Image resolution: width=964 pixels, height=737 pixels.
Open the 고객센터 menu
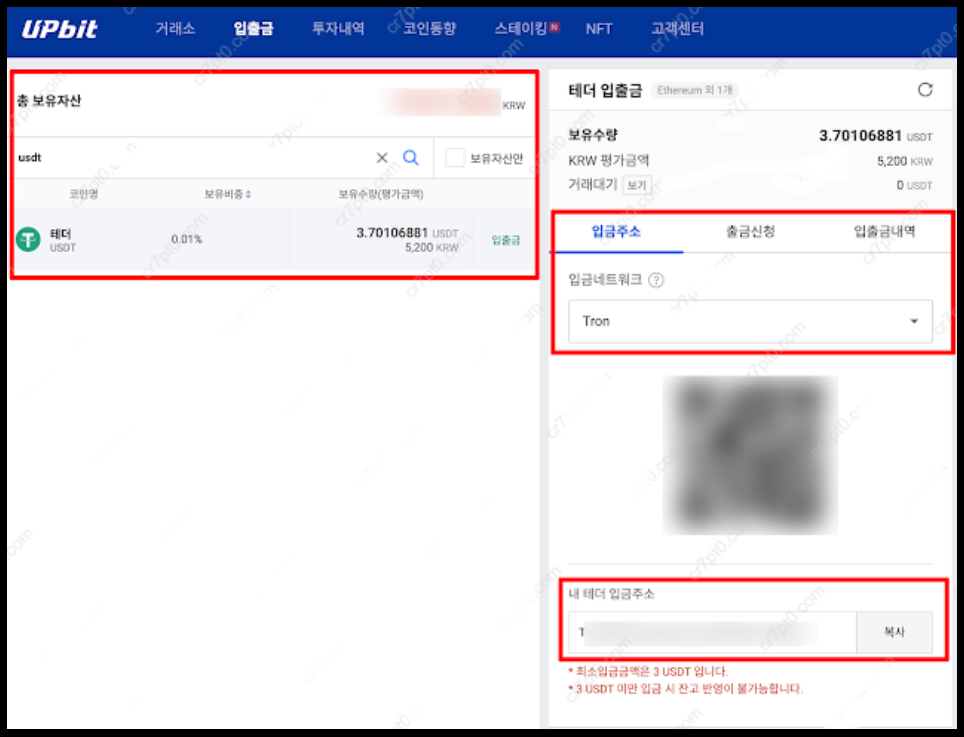[678, 28]
